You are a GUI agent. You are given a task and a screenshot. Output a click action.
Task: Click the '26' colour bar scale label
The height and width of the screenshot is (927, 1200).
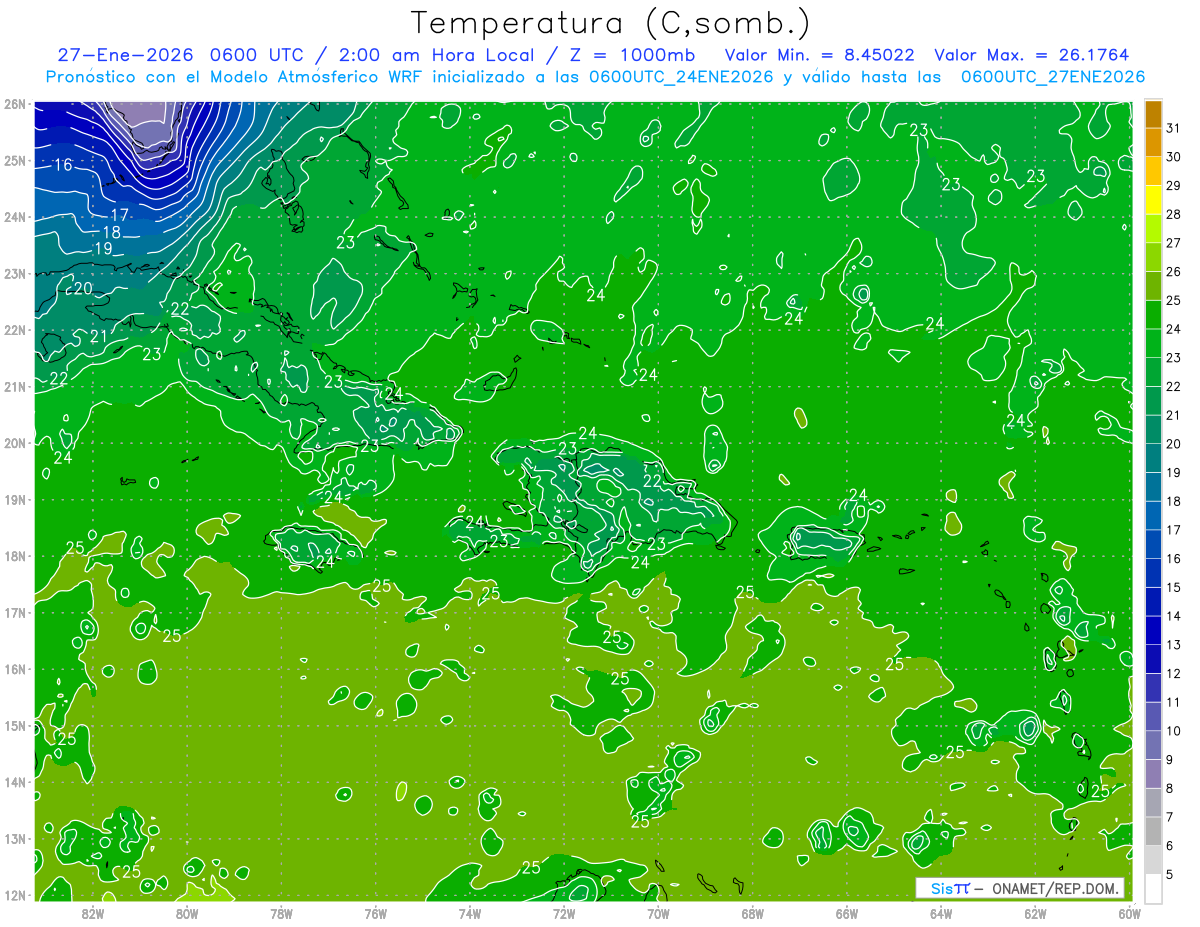click(x=1173, y=272)
